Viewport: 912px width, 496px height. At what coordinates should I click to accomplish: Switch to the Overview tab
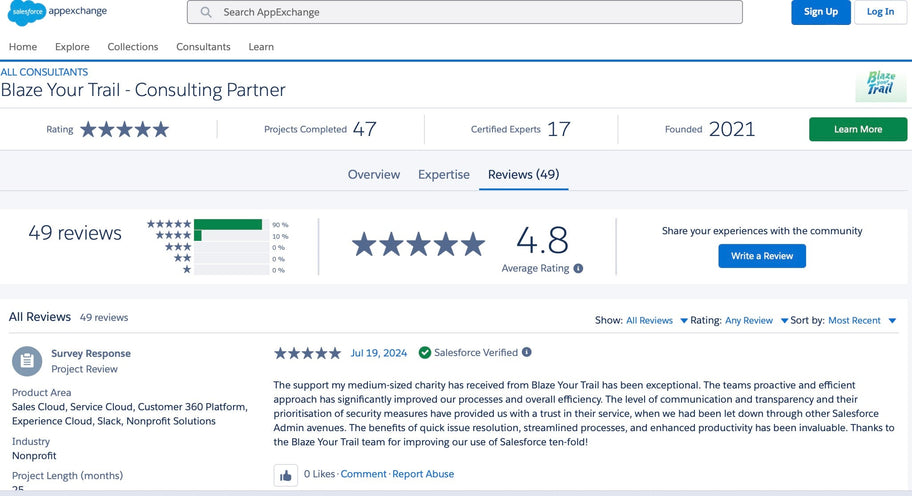point(373,174)
